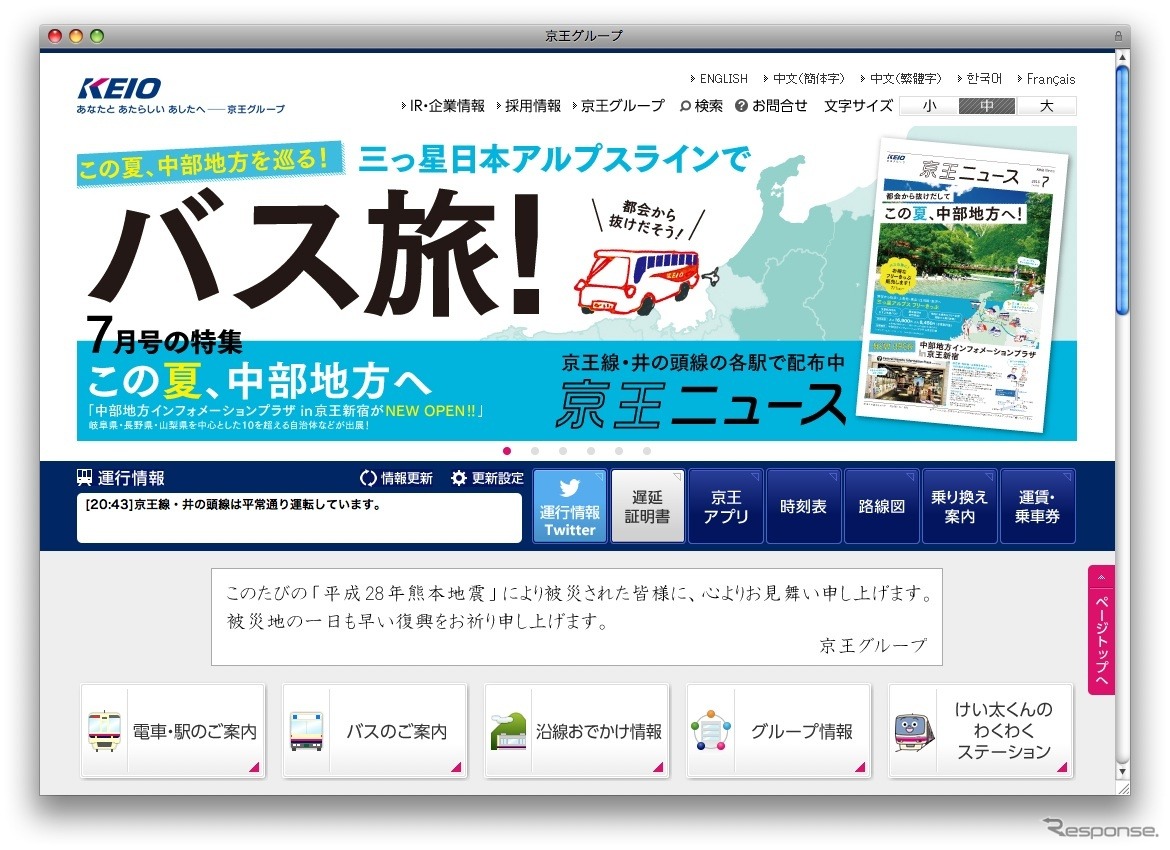
Task: Click the 遅延証明書 button
Action: click(x=647, y=506)
